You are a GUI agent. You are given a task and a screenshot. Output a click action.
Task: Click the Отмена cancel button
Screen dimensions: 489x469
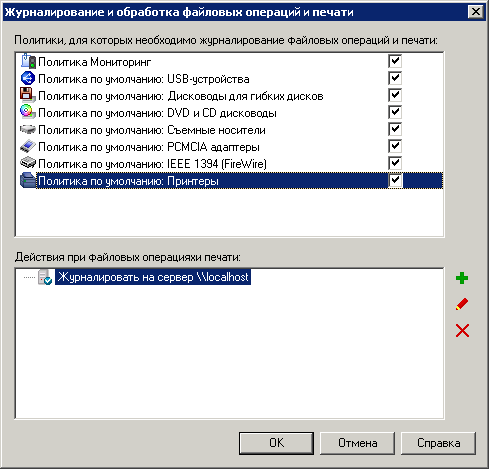point(357,443)
